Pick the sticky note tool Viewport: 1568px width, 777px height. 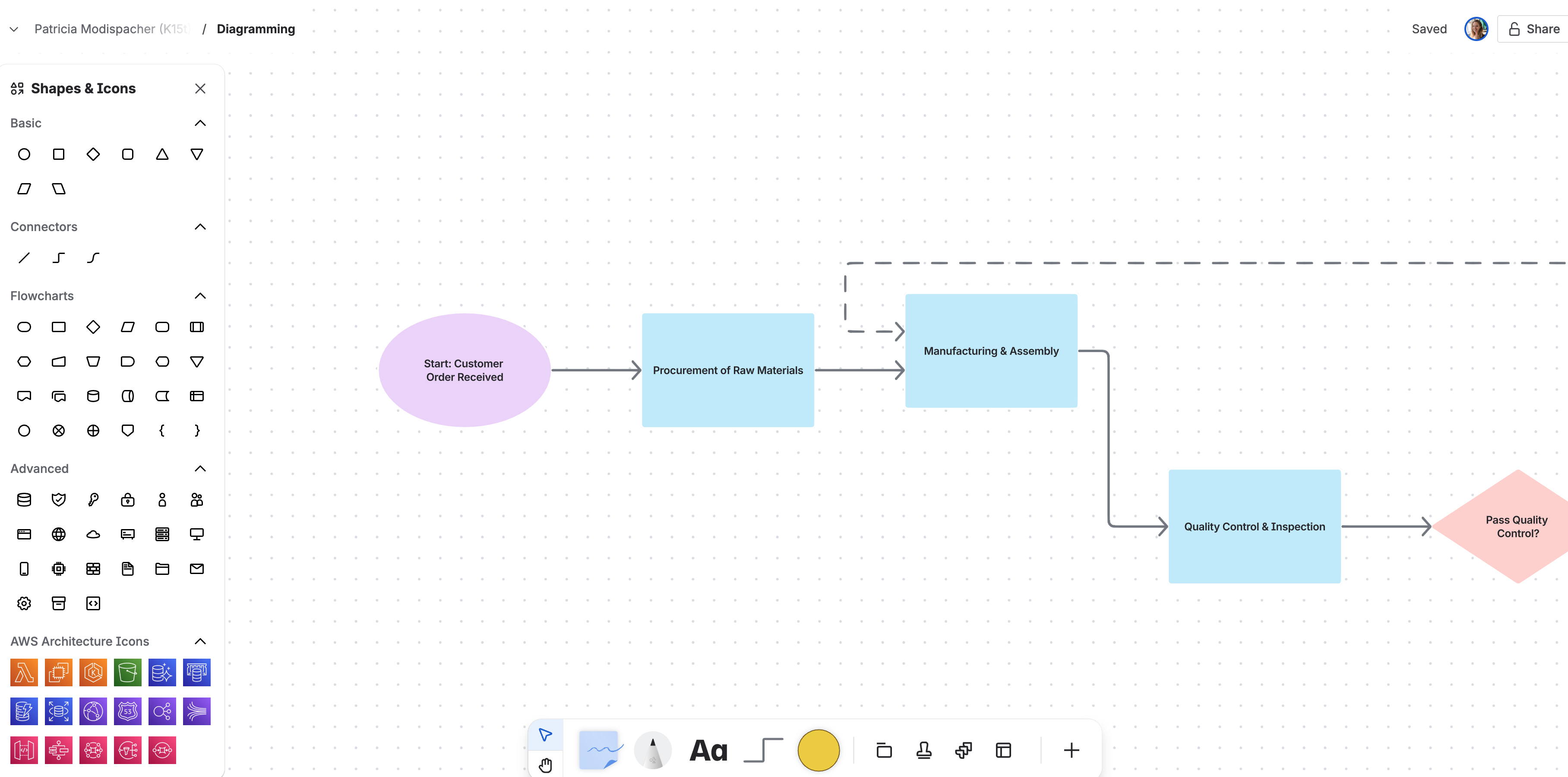tap(600, 750)
